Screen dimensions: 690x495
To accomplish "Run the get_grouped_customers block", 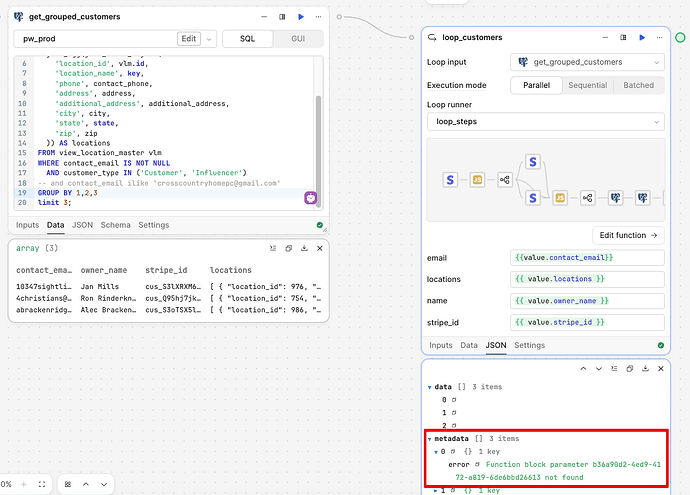I will point(301,17).
